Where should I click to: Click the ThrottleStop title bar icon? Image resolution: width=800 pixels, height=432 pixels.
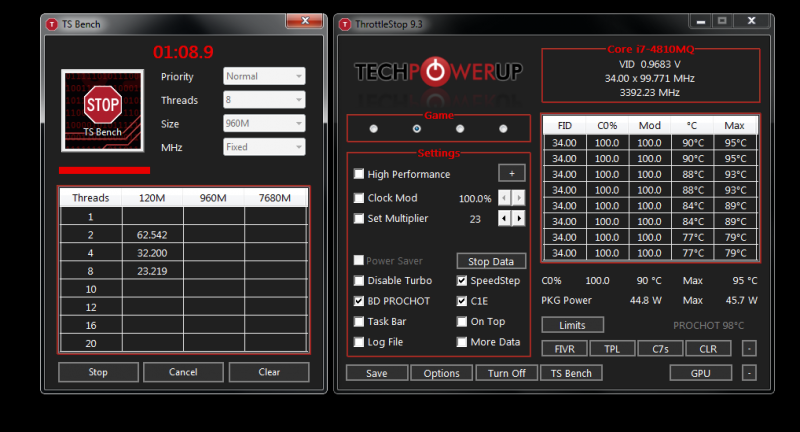(345, 24)
